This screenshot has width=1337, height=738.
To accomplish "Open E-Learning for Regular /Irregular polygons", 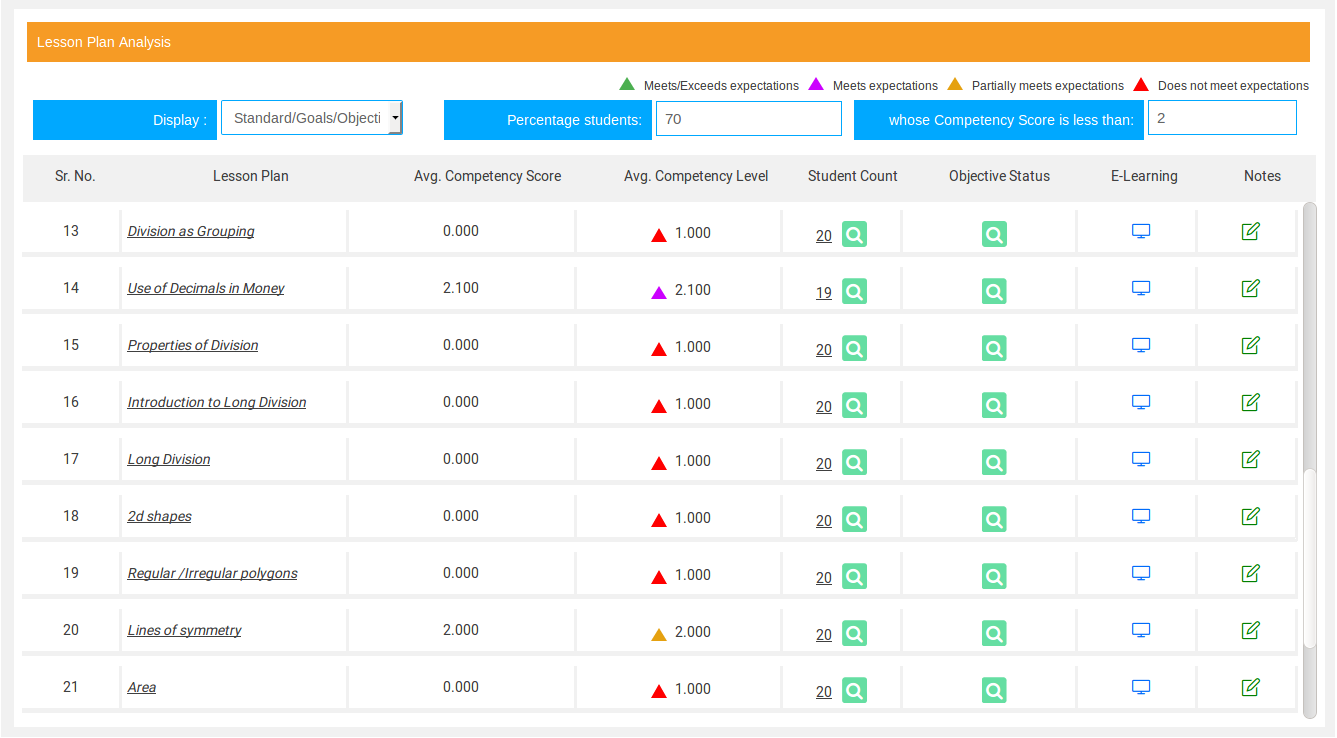I will [1141, 573].
